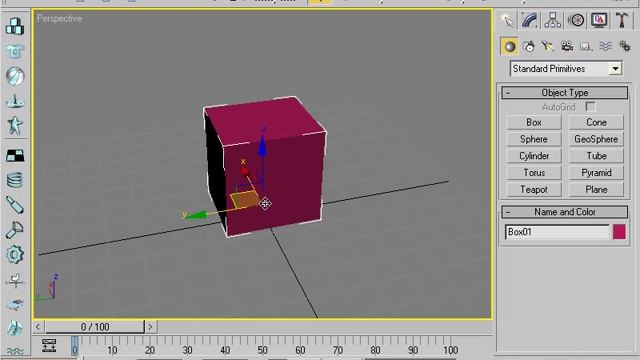
Task: Select the Systems gears category icon
Action: [x=624, y=47]
